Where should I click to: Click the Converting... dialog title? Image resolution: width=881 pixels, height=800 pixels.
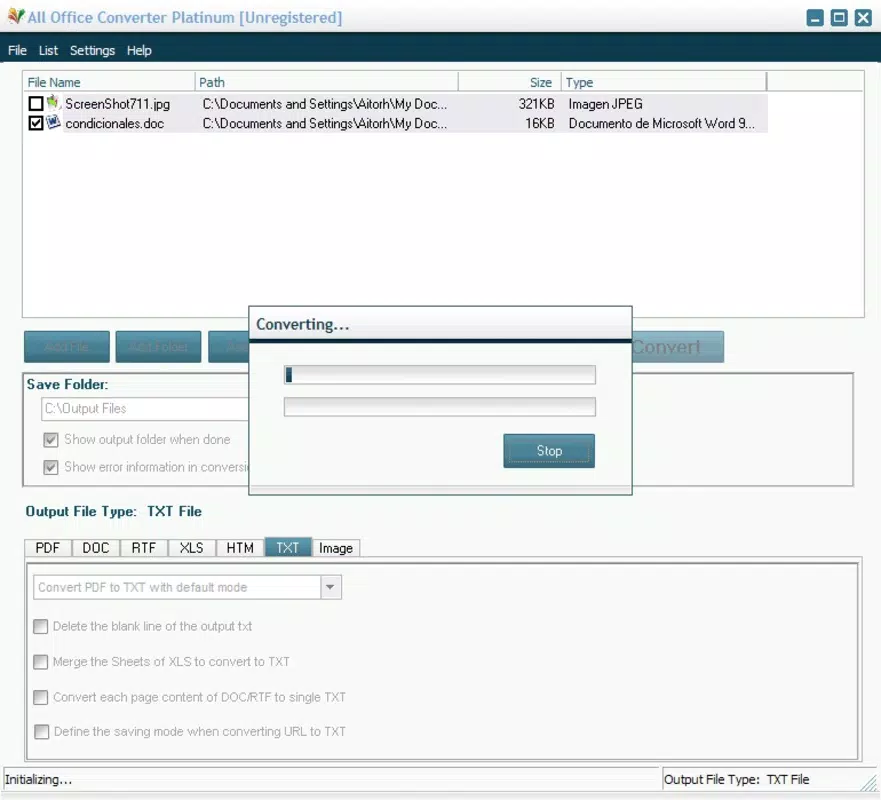(x=302, y=325)
